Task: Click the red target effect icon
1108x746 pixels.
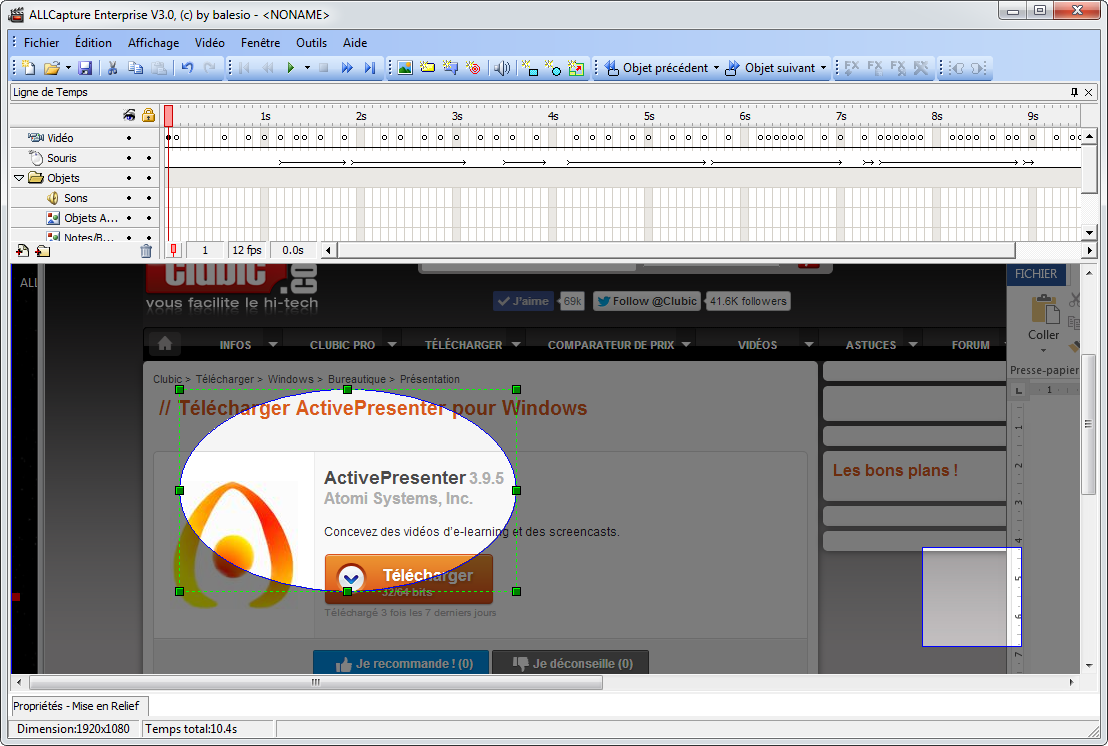Action: [473, 68]
